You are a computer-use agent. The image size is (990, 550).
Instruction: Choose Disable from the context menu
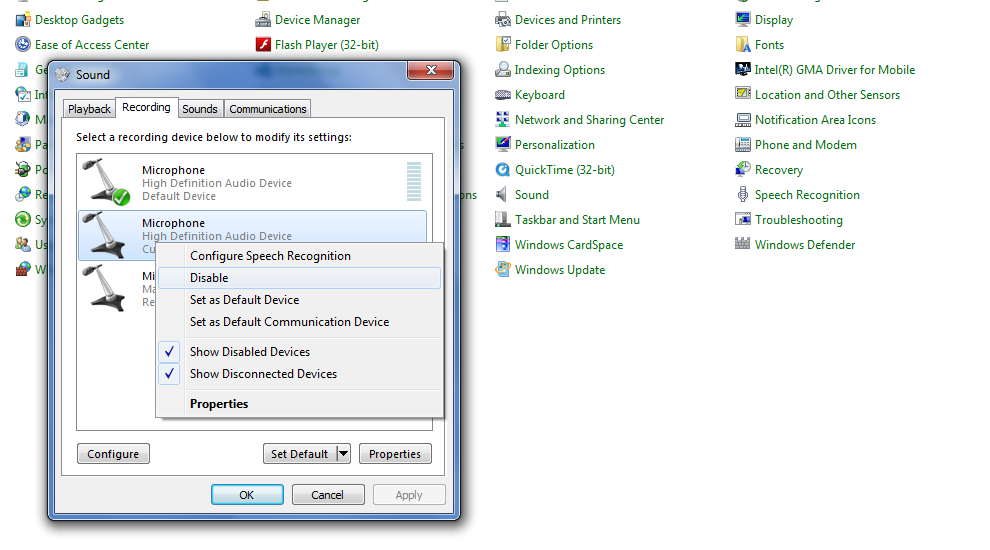coord(209,278)
